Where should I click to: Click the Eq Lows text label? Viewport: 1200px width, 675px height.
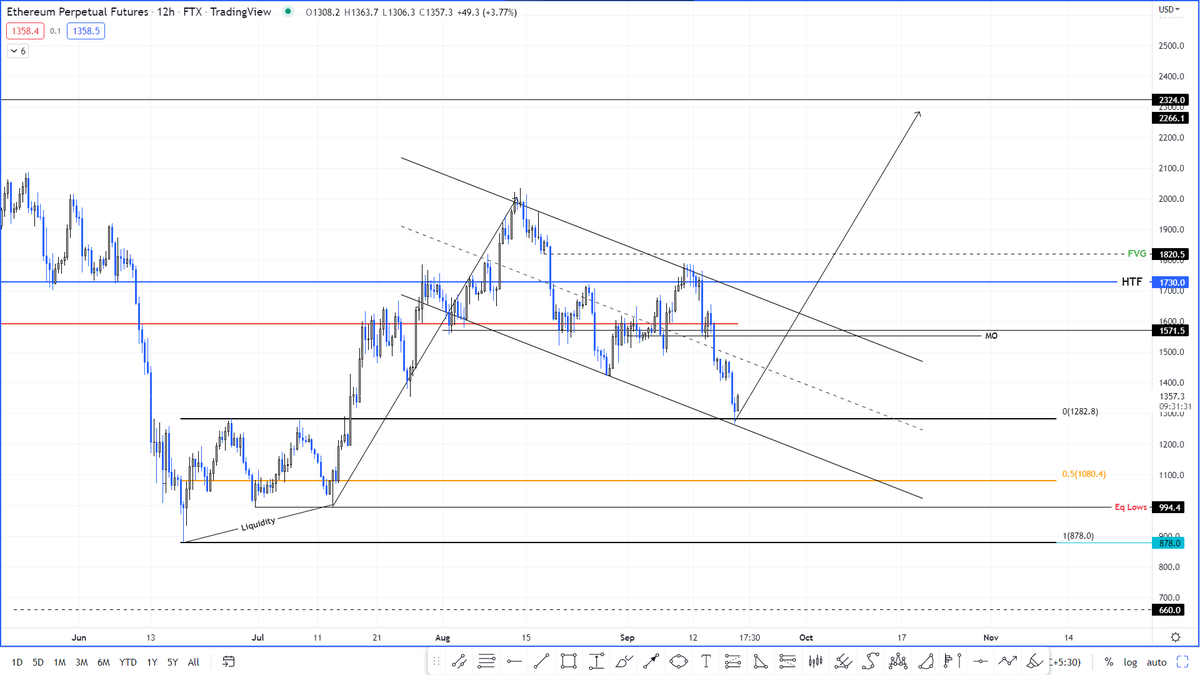click(x=1131, y=507)
